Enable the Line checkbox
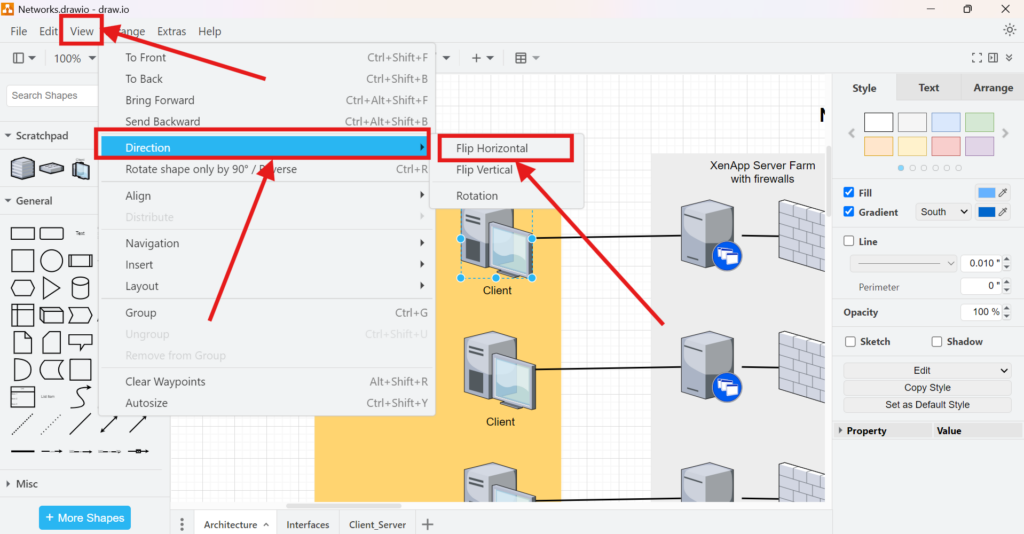The height and width of the screenshot is (534, 1024). [849, 241]
